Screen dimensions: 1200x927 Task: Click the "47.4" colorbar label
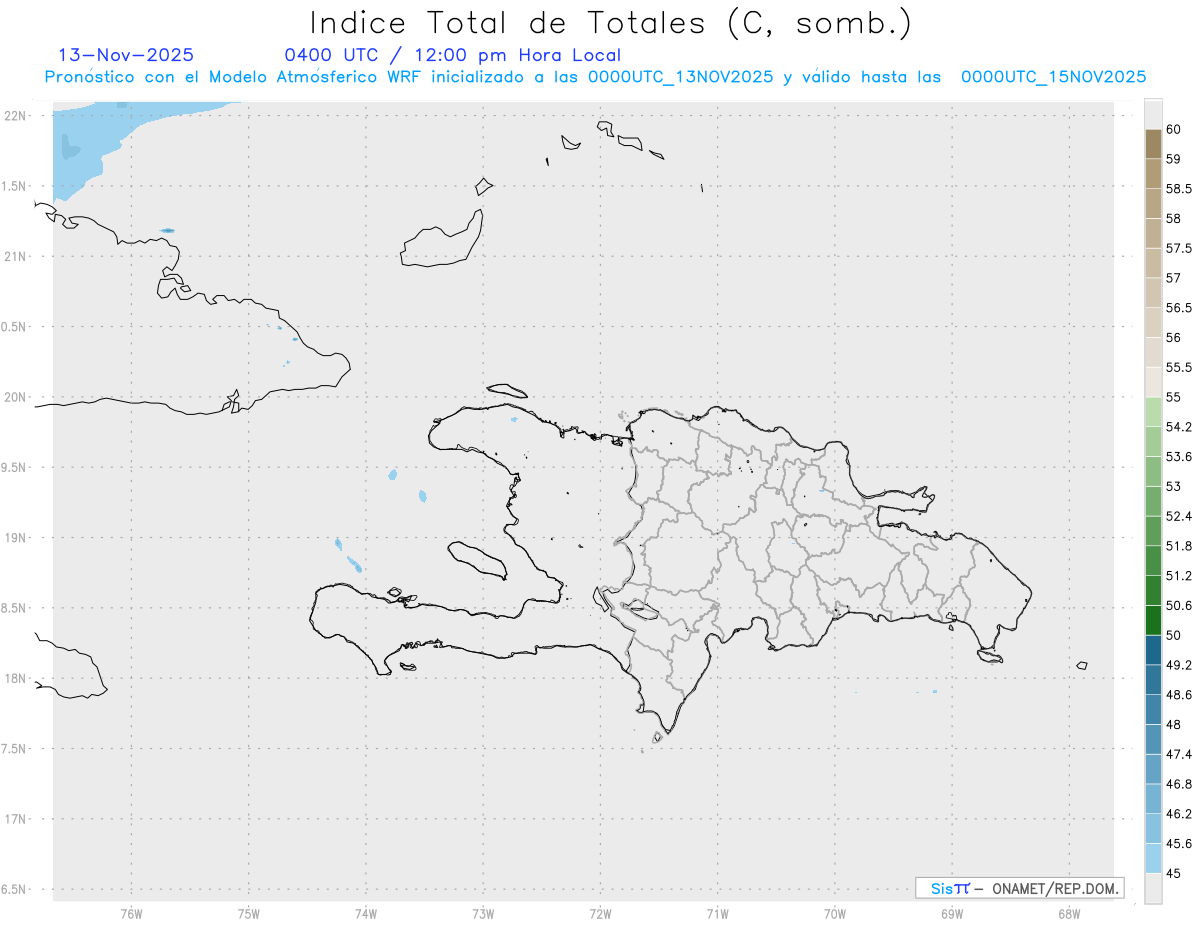point(1178,754)
